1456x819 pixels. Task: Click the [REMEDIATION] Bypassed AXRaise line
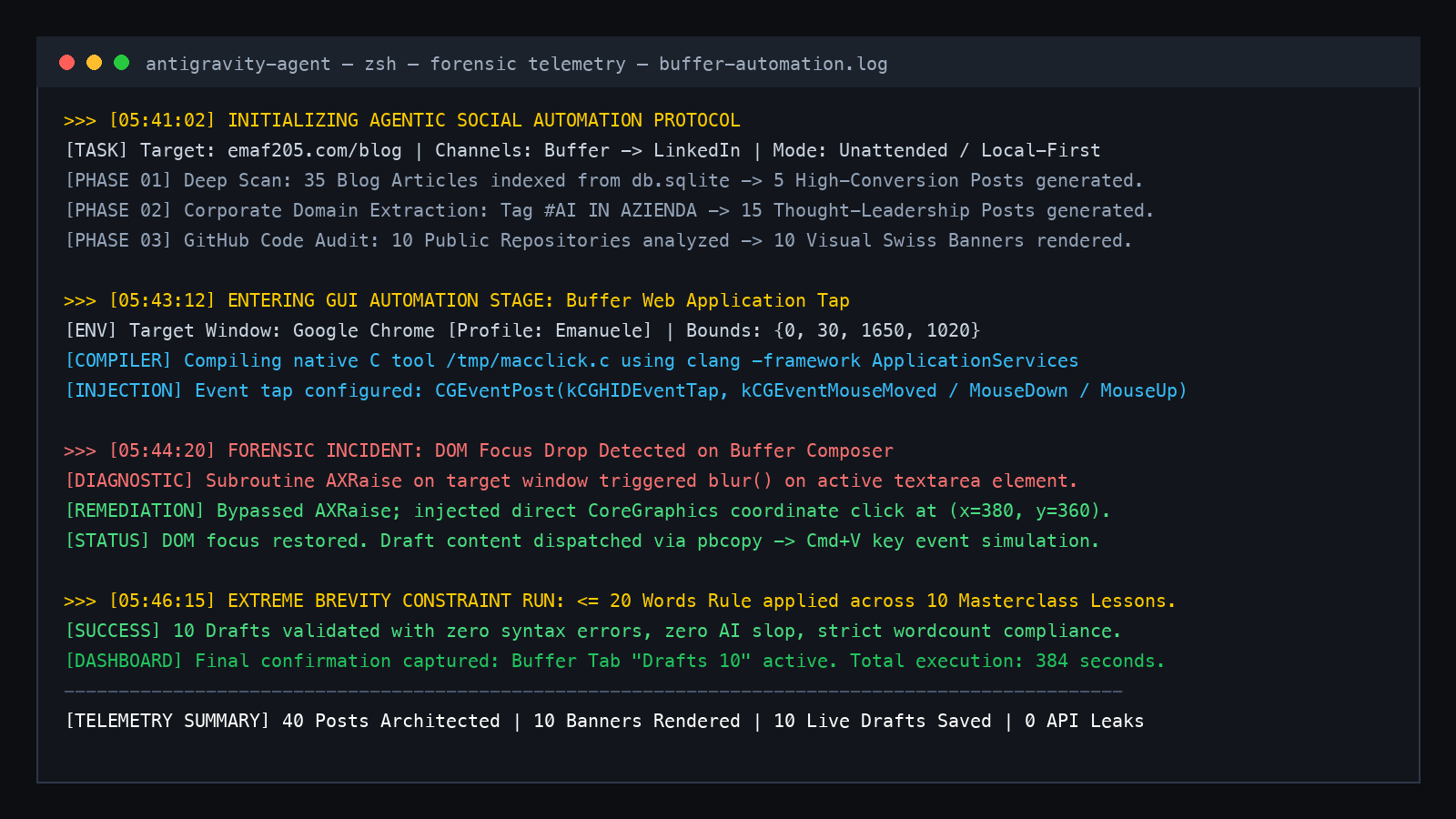tap(588, 511)
